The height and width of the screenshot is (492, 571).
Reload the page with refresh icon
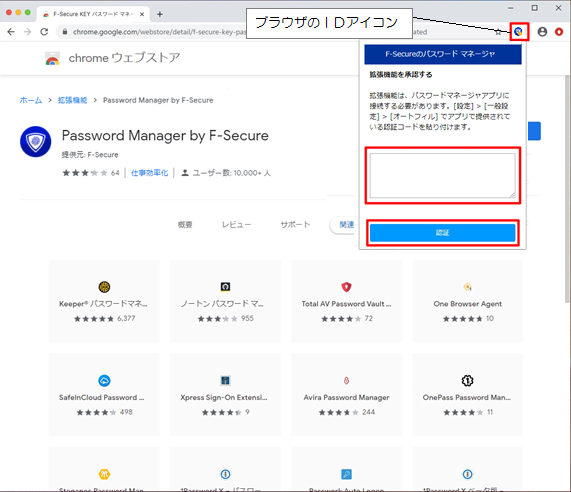click(44, 32)
